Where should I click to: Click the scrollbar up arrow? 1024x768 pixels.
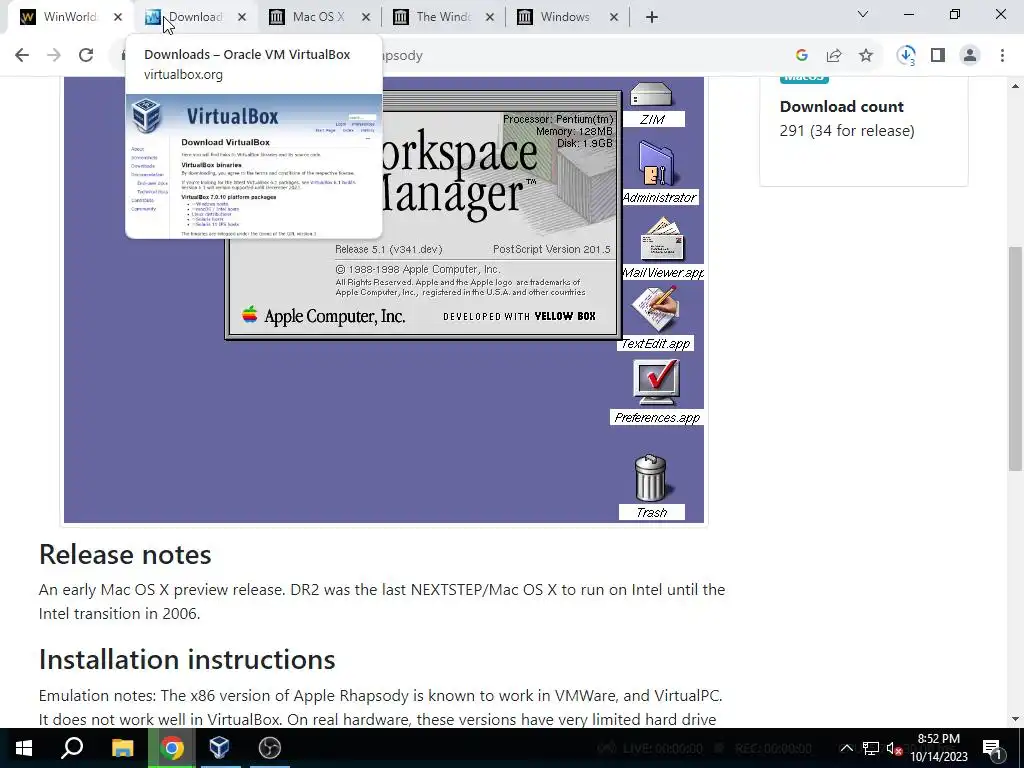(1015, 86)
